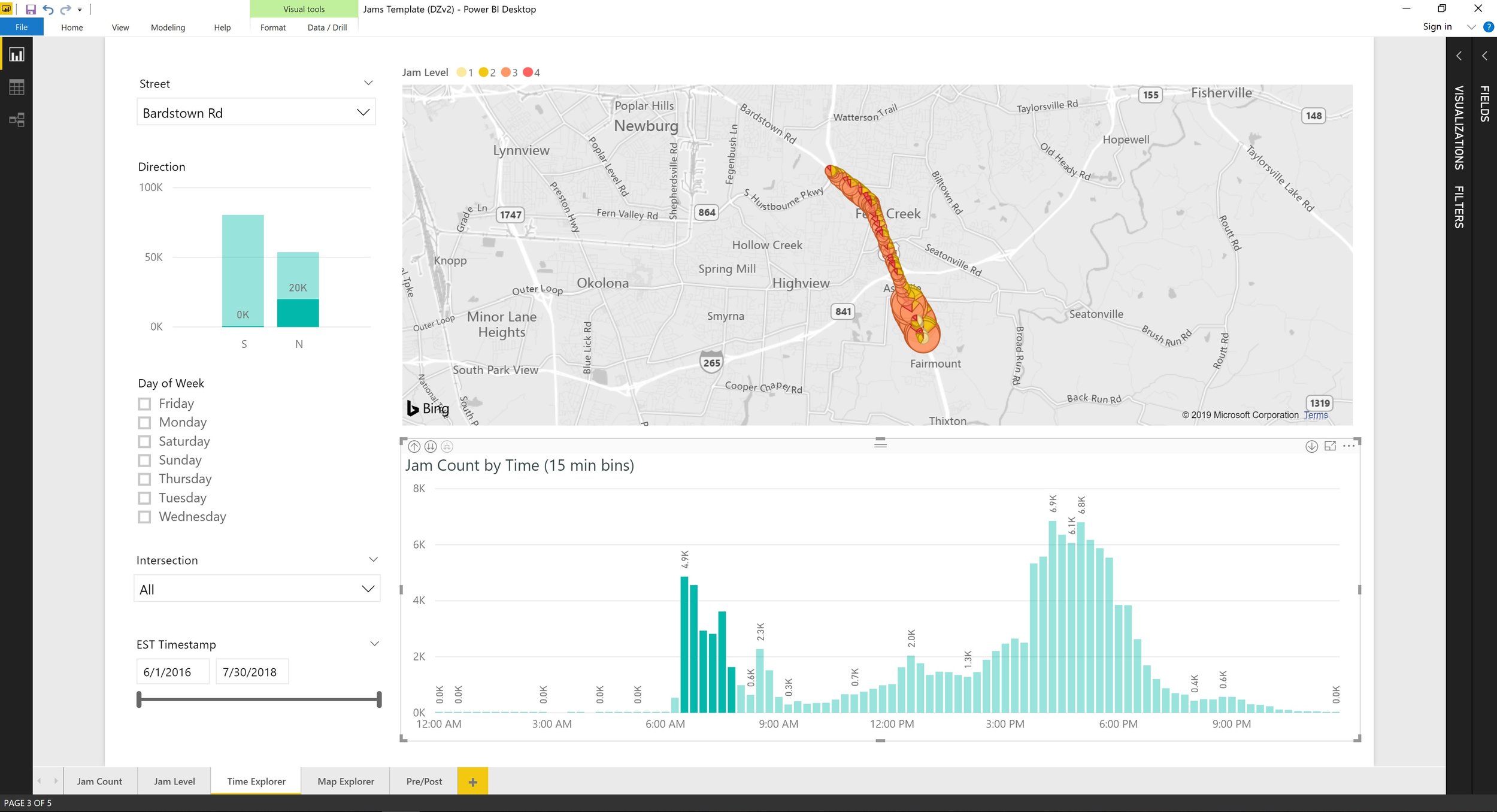Open More options on Jam Count chart
The height and width of the screenshot is (812, 1497).
tap(1348, 446)
